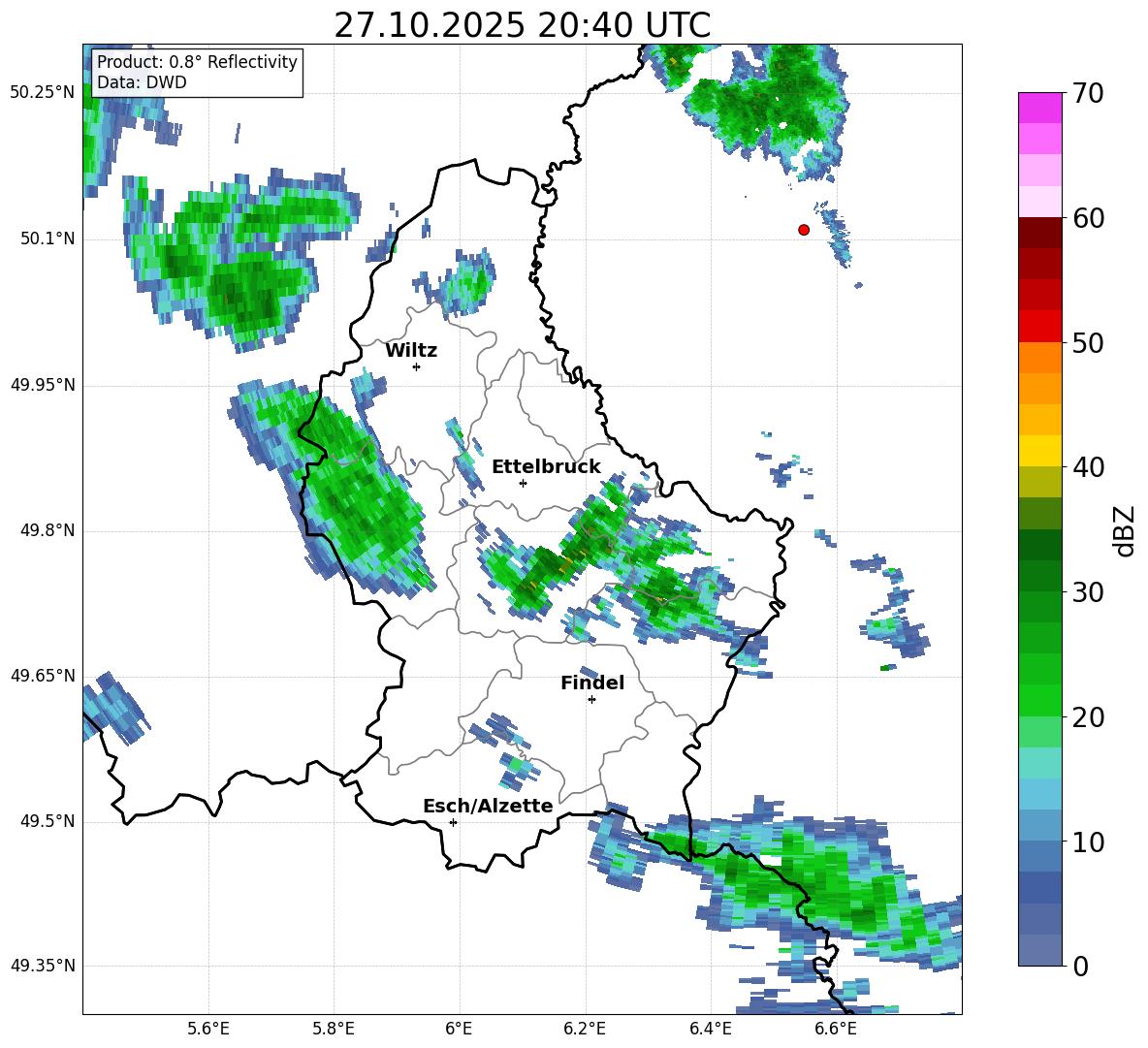Click the 6.4°E longitude tick label
The image size is (1148, 1048).
[710, 1029]
